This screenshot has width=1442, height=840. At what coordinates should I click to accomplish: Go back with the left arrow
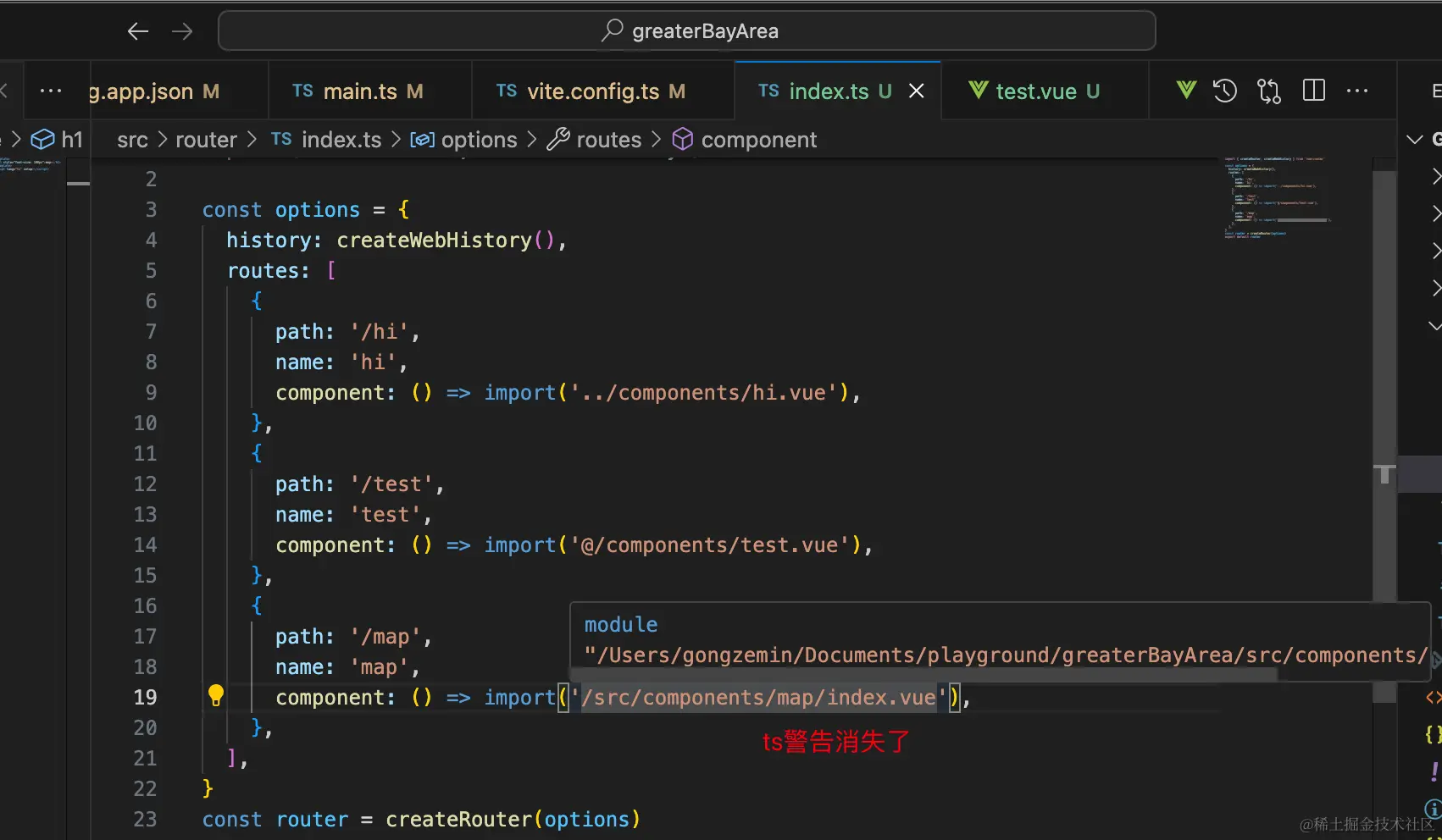138,31
